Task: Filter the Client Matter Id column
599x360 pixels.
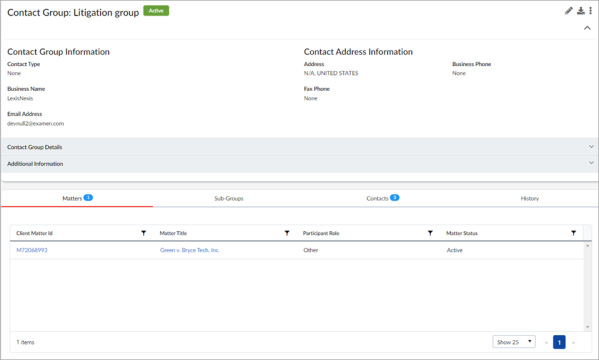Action: click(144, 233)
